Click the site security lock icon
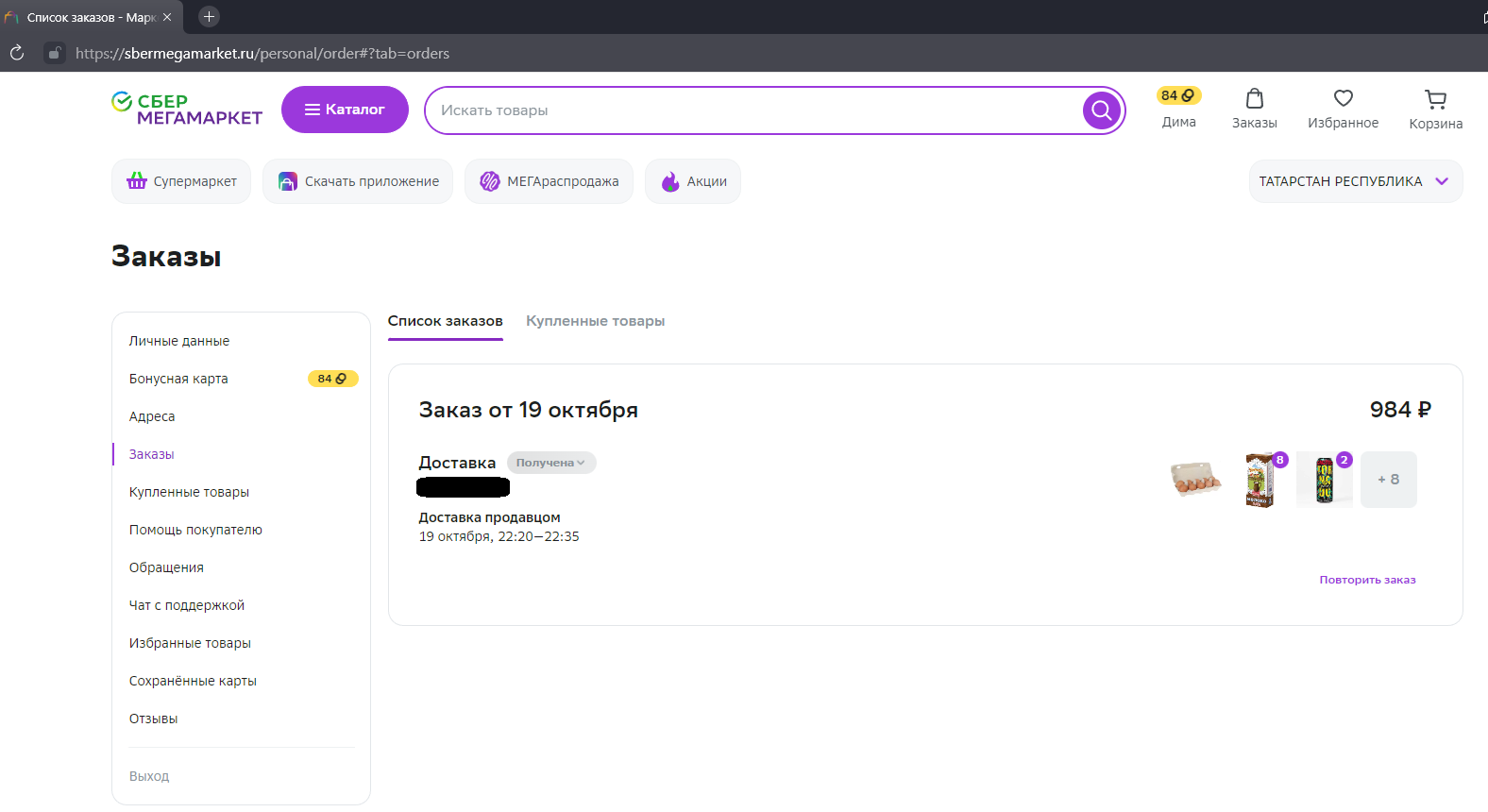1488x812 pixels. coord(55,53)
